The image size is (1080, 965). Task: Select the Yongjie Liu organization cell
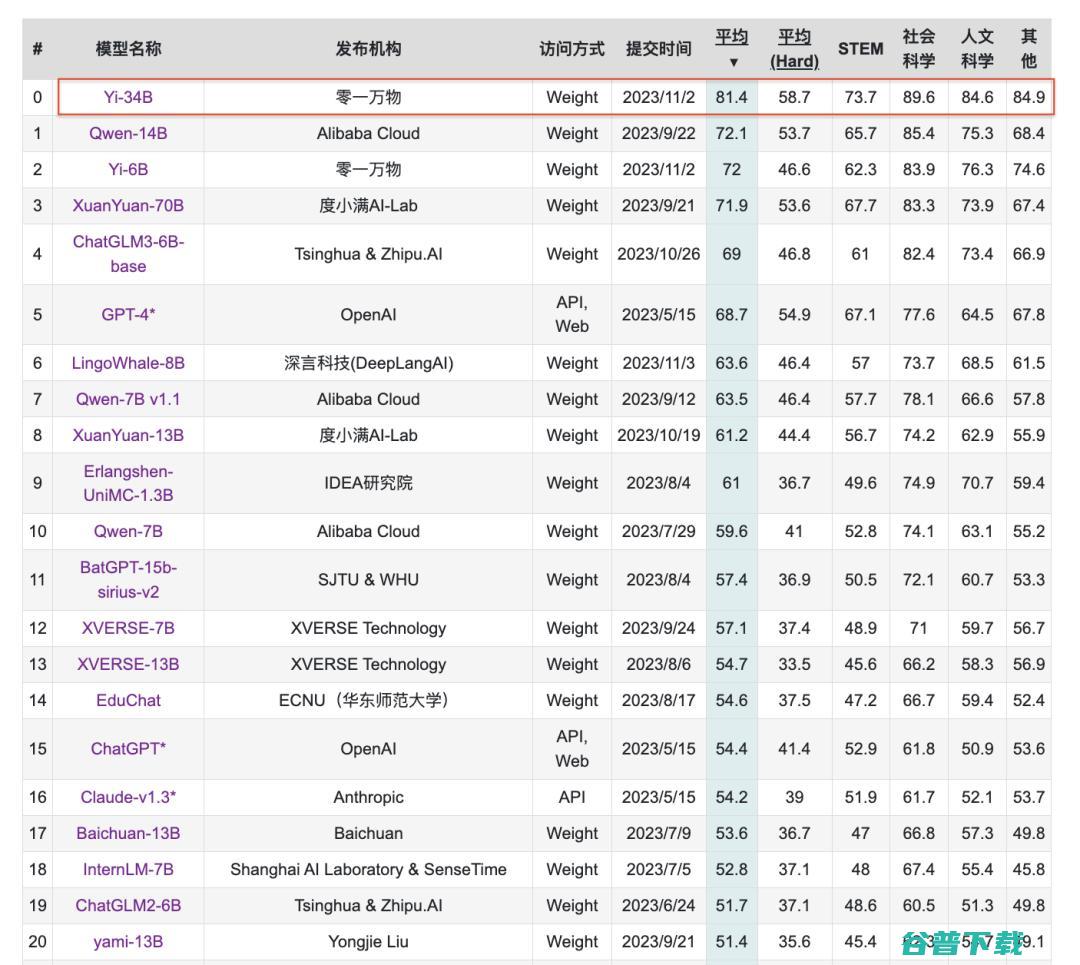point(368,942)
